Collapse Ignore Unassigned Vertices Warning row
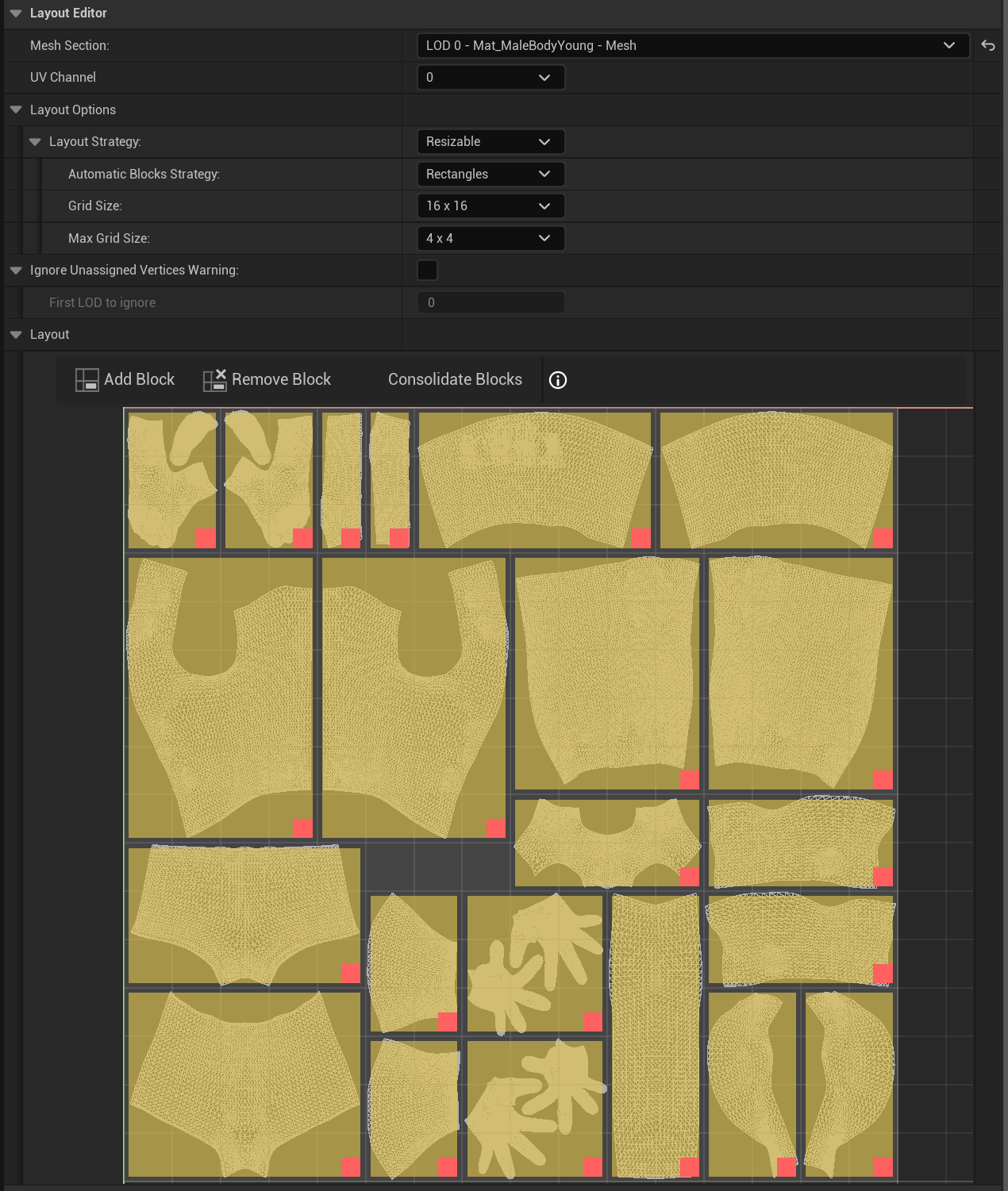This screenshot has height=1191, width=1008. (x=16, y=270)
